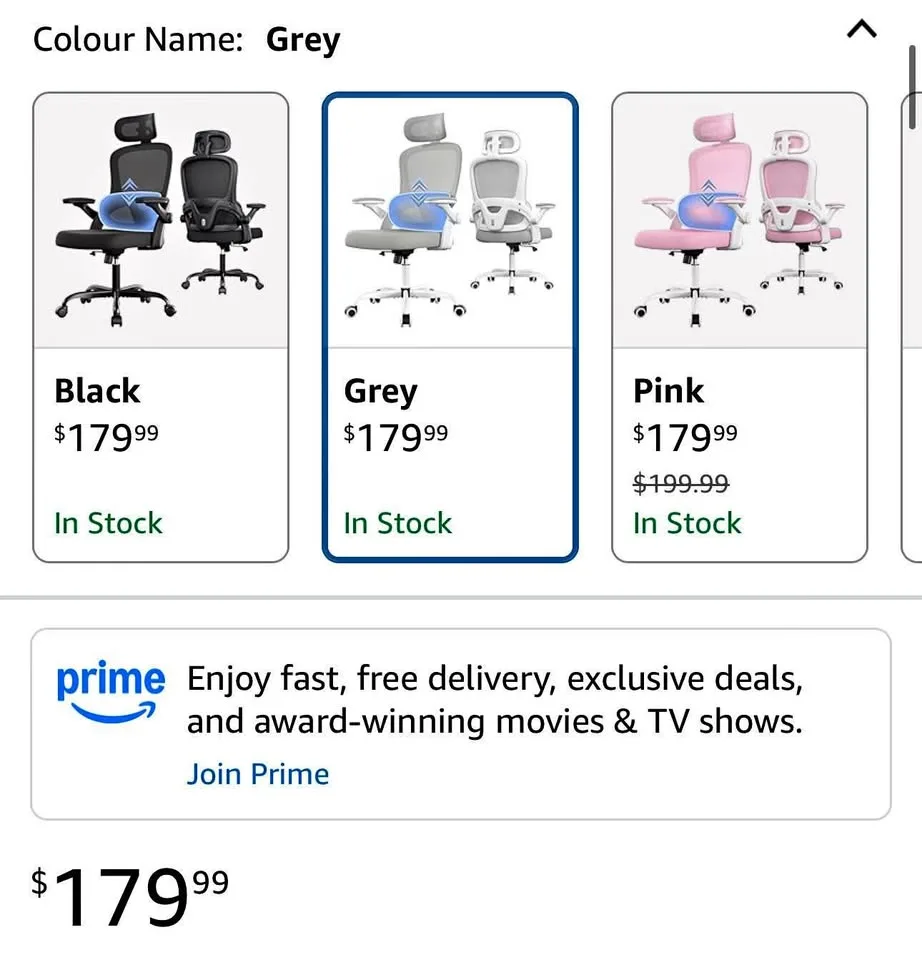922x960 pixels.
Task: Select the Black chair colour option
Action: pyautogui.click(x=160, y=328)
